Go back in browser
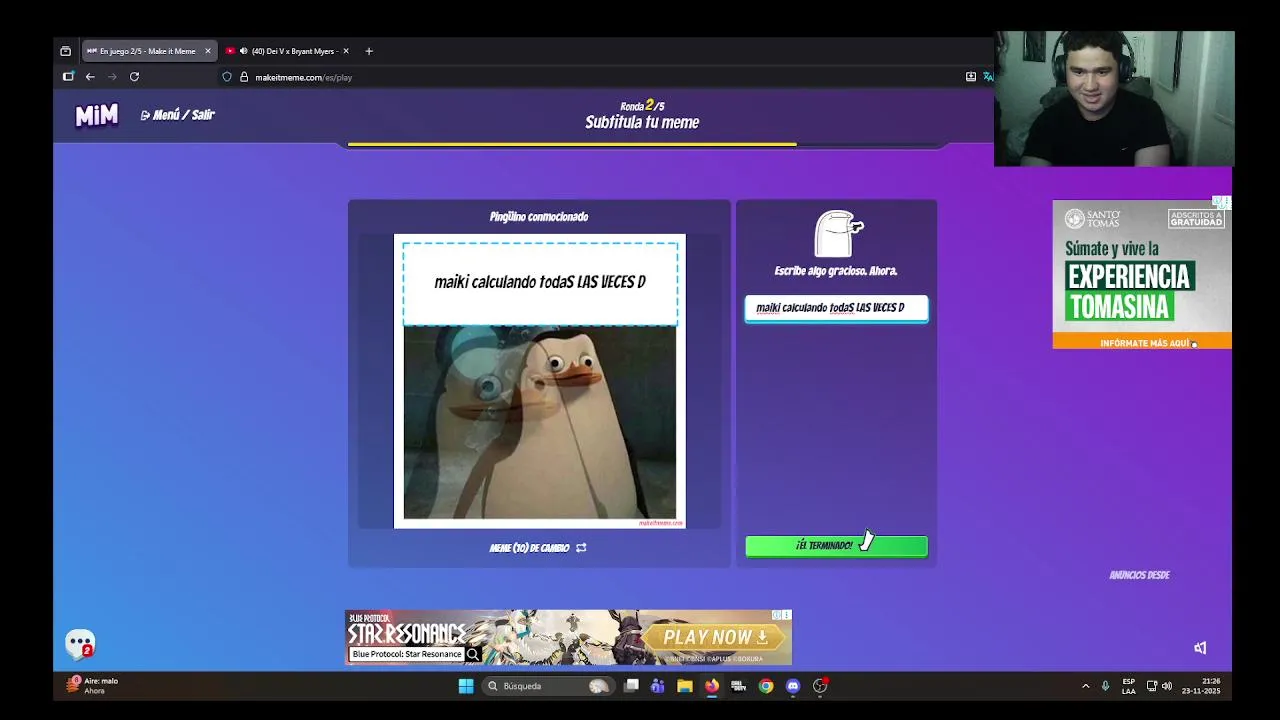This screenshot has width=1280, height=720. click(x=90, y=77)
